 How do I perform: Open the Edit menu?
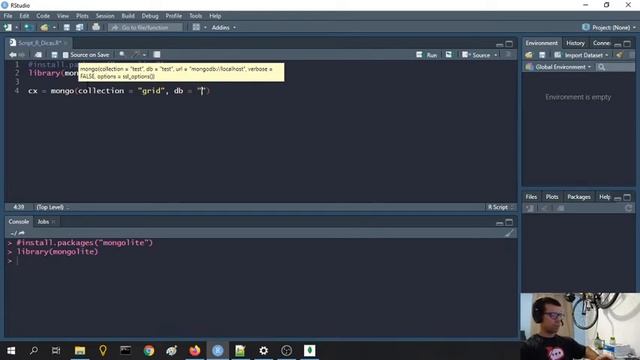tap(24, 16)
